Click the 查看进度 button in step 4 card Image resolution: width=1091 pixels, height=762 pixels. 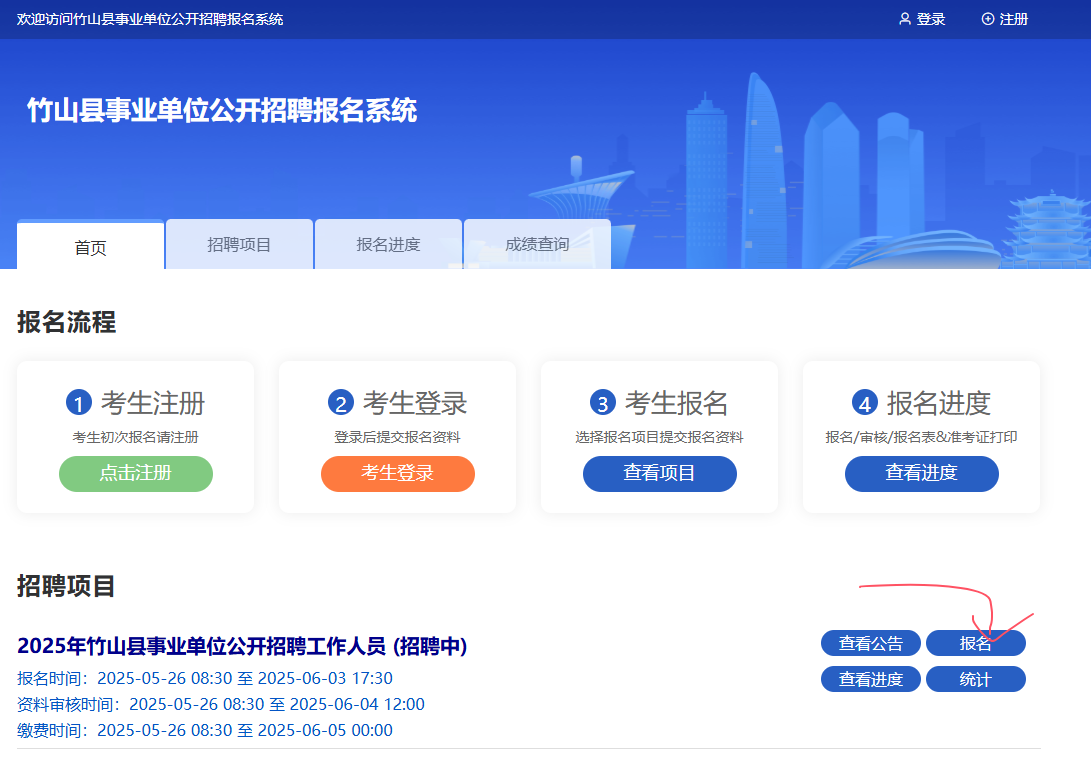(922, 474)
